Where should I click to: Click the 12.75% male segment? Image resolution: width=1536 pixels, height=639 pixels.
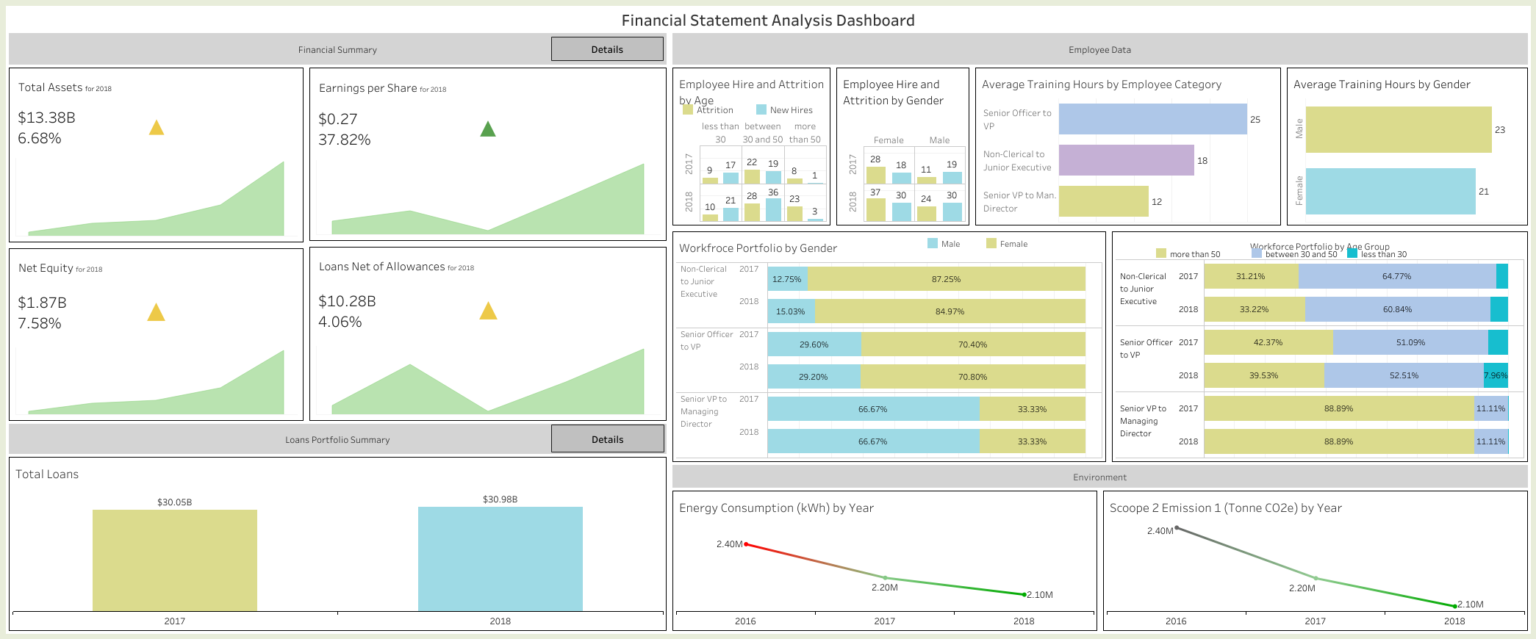pyautogui.click(x=788, y=279)
